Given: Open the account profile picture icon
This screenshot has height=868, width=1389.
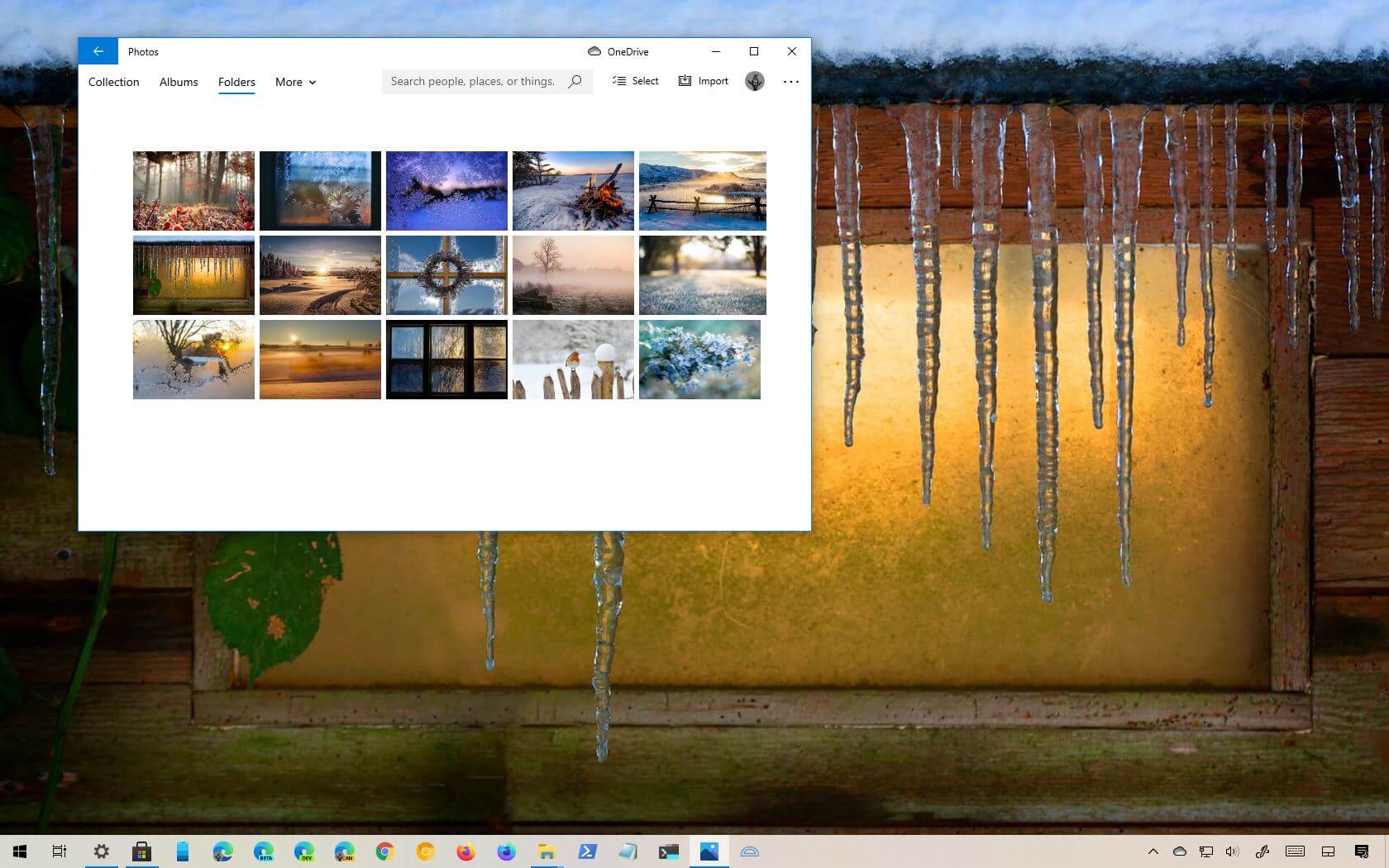Looking at the screenshot, I should tap(754, 81).
